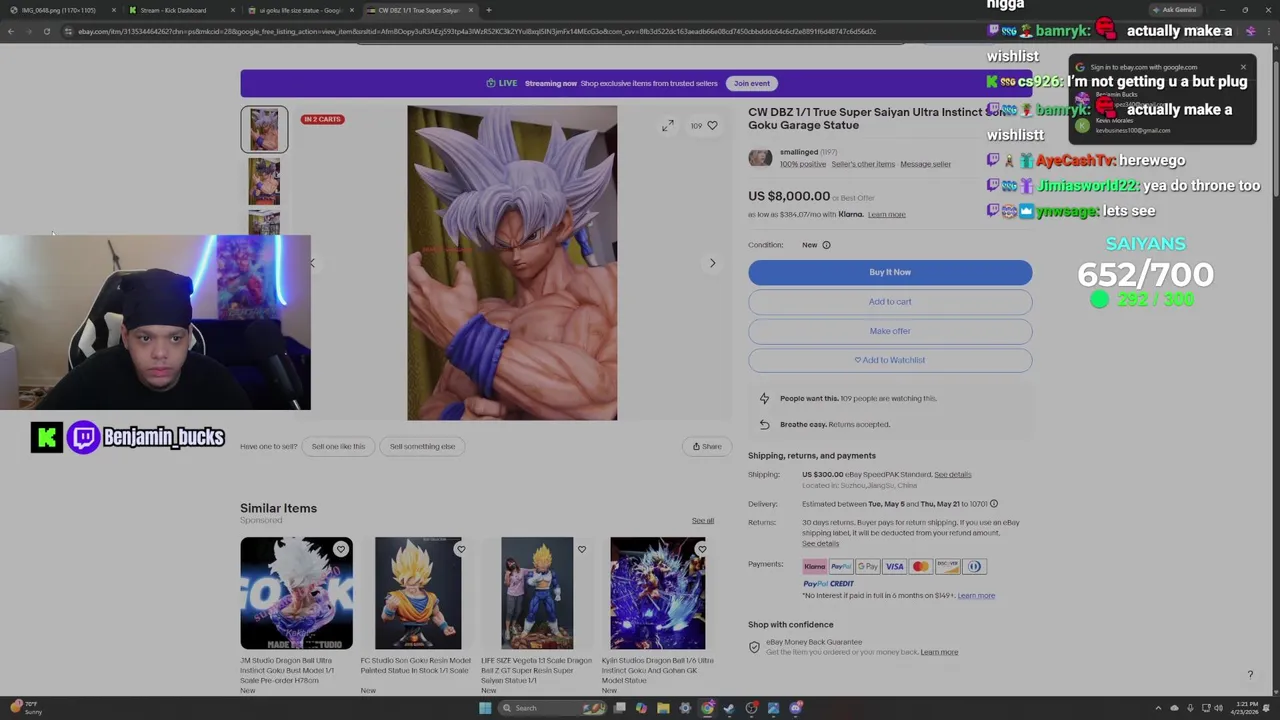1280x720 pixels.
Task: Click the US $8,000.00 price text
Action: (x=789, y=196)
